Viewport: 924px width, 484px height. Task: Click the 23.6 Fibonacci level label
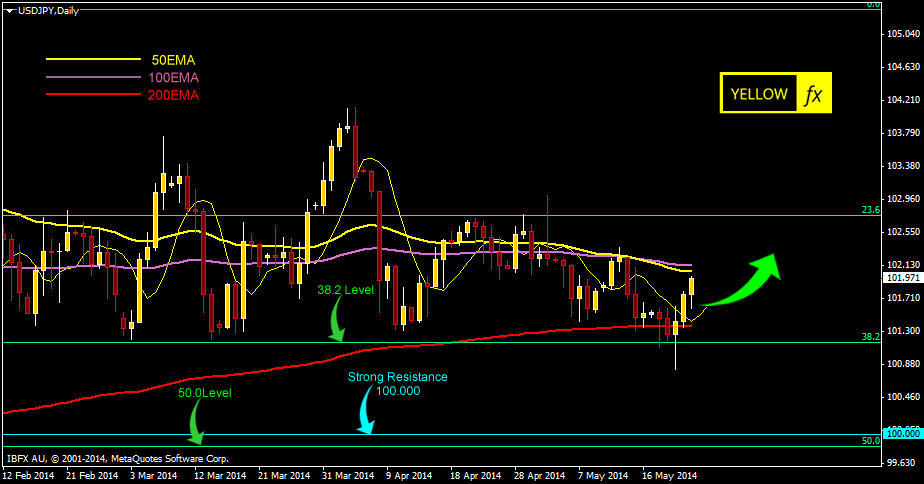tap(870, 210)
